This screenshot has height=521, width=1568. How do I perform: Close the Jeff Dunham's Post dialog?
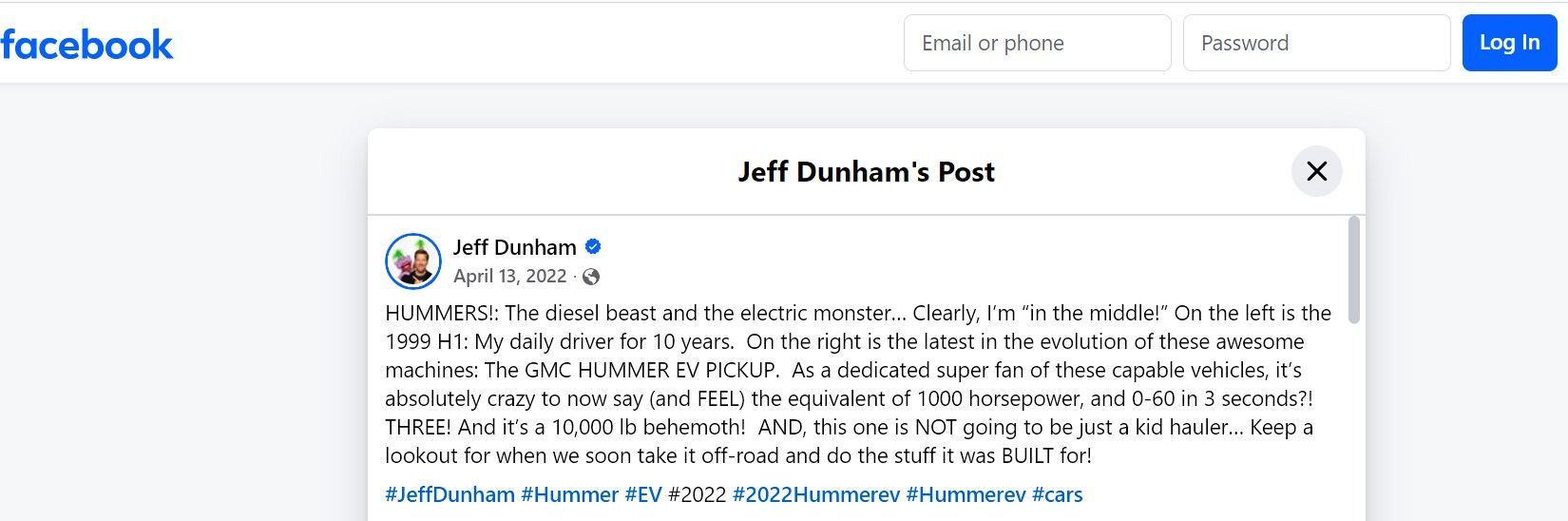[1316, 171]
